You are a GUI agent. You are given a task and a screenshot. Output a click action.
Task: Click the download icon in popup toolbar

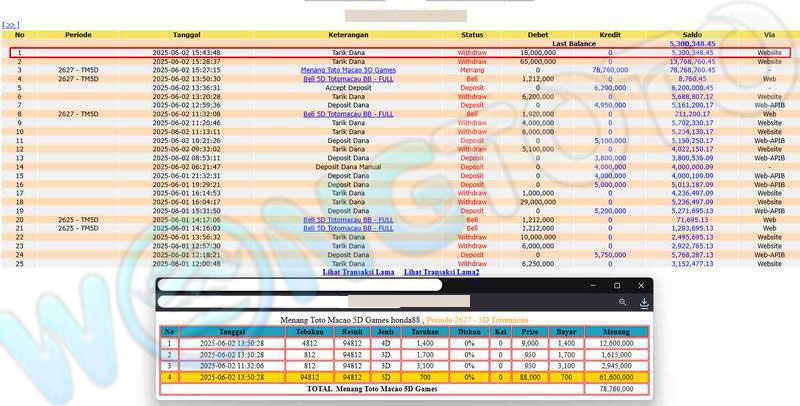tap(644, 302)
